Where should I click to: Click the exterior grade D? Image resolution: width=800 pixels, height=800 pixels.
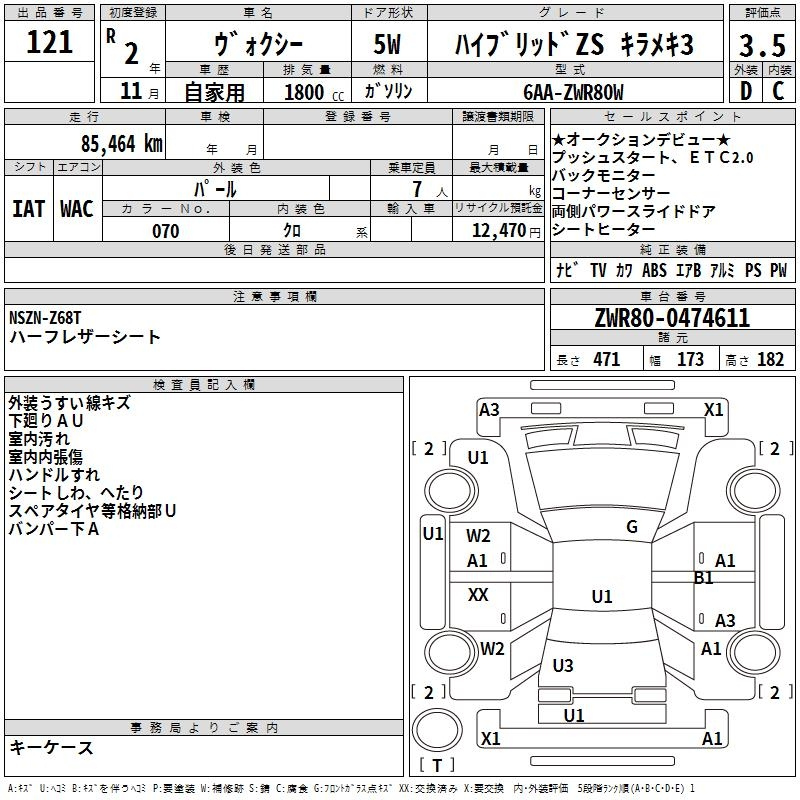click(x=745, y=91)
